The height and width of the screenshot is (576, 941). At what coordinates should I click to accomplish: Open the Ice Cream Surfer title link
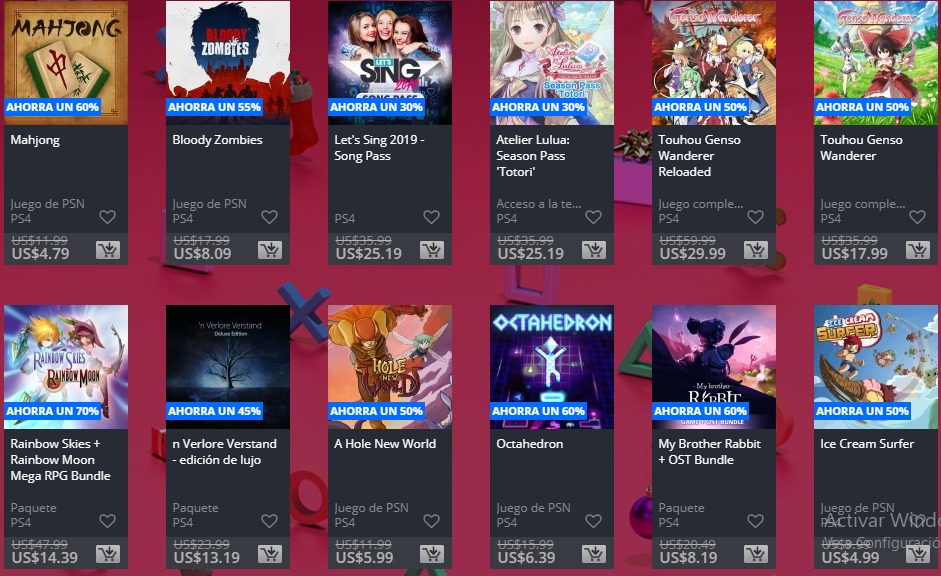click(x=867, y=443)
